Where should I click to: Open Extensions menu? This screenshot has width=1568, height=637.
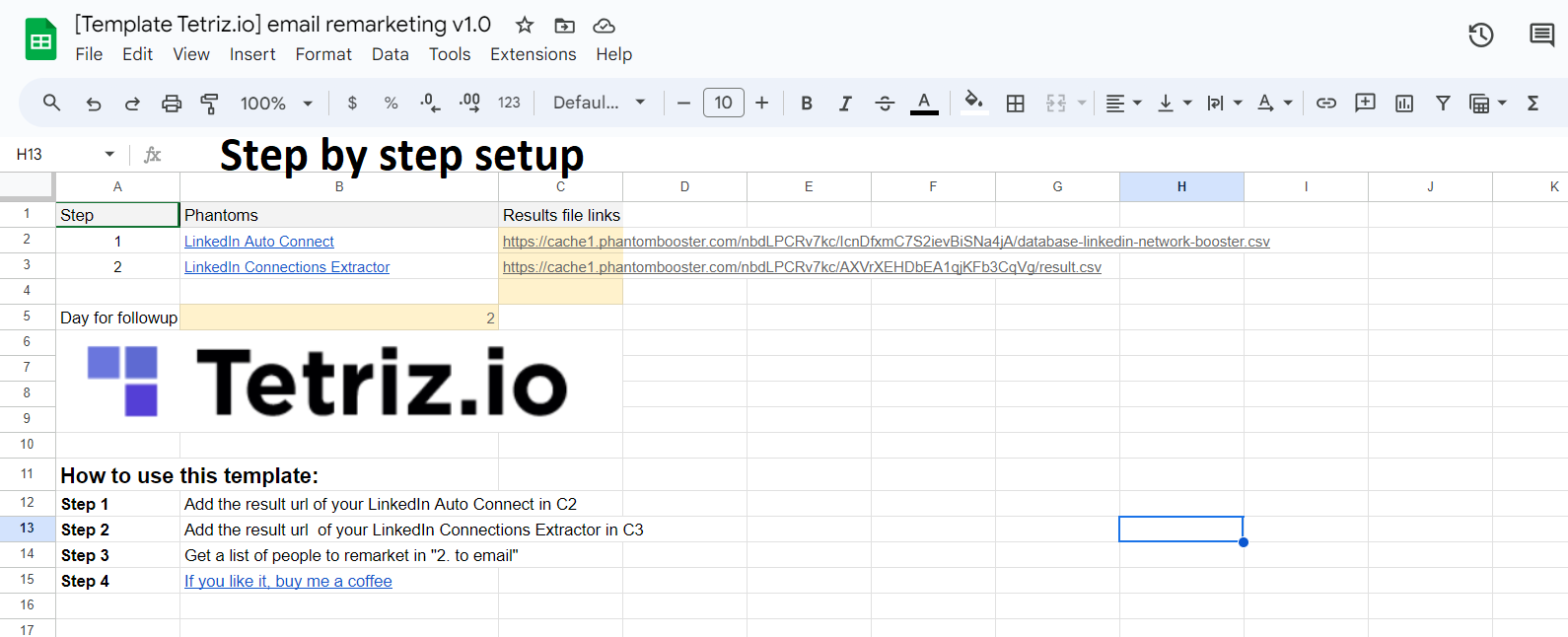pos(534,54)
